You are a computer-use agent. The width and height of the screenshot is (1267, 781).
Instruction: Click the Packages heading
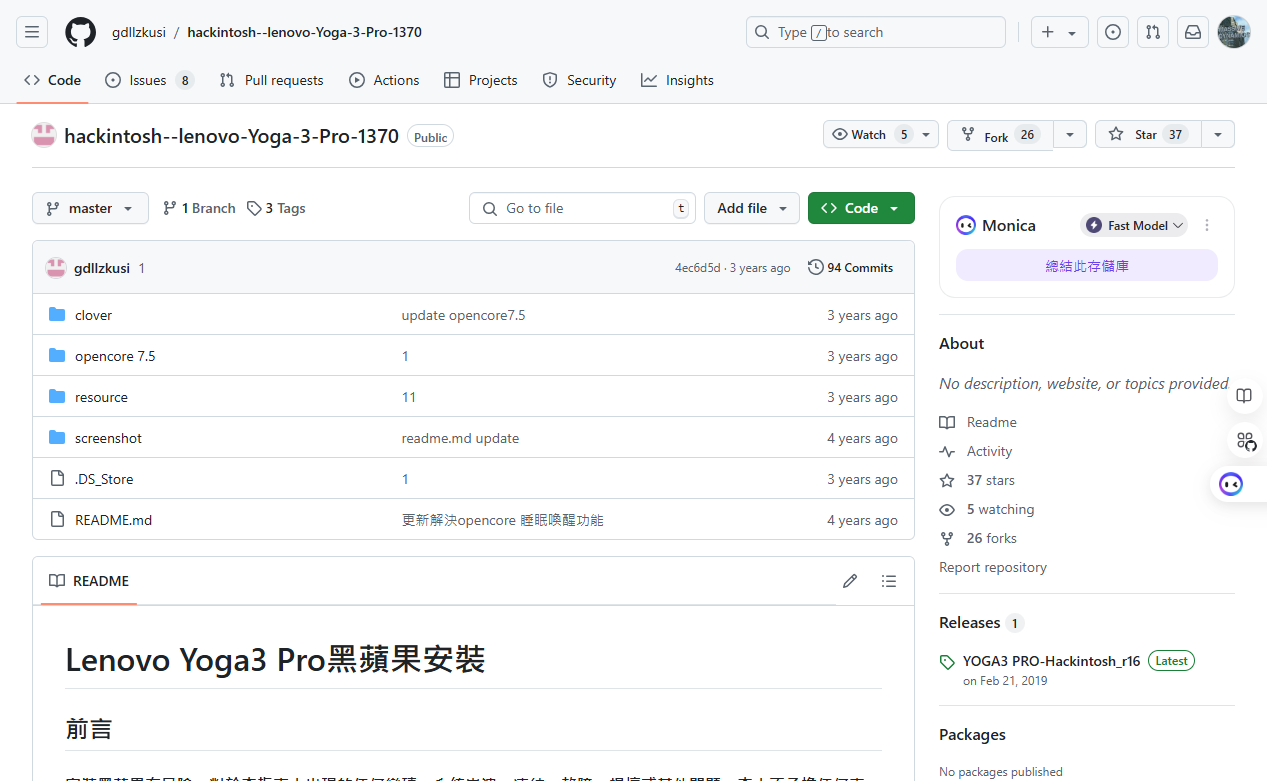pyautogui.click(x=972, y=734)
